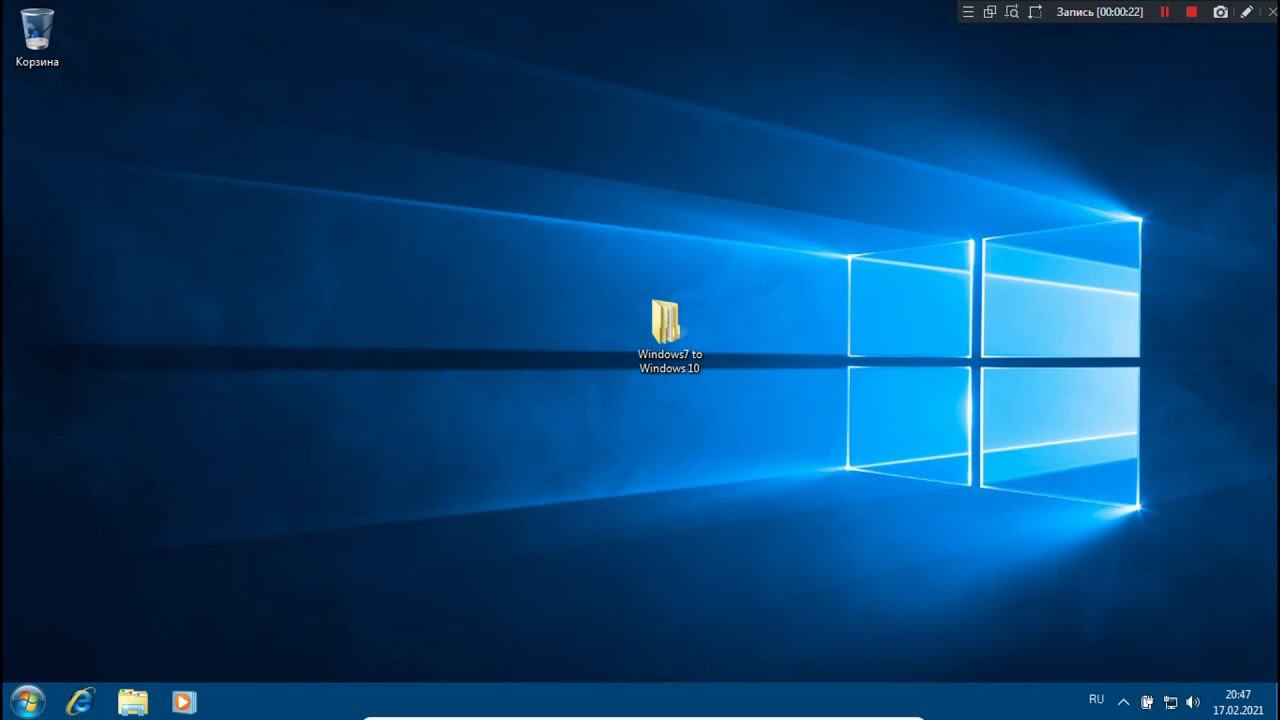Close the recording toolbar

coord(1272,12)
